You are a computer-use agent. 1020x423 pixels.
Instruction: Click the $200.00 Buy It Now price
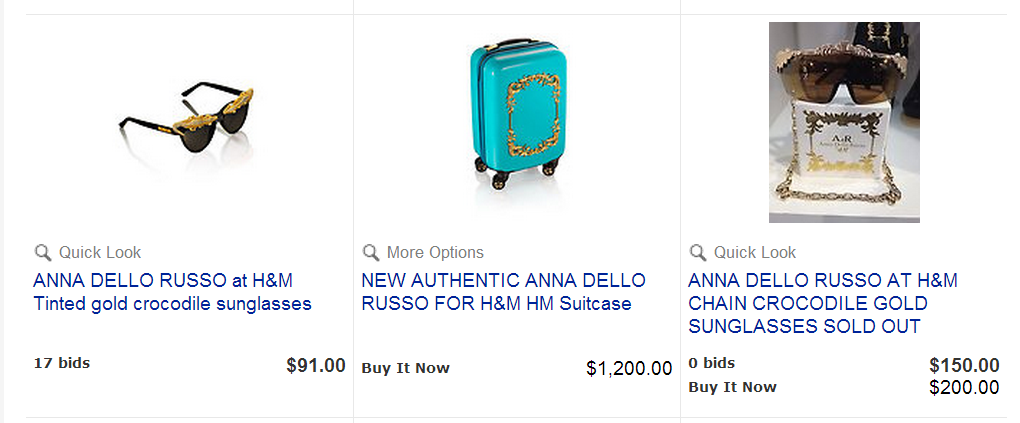coord(963,387)
